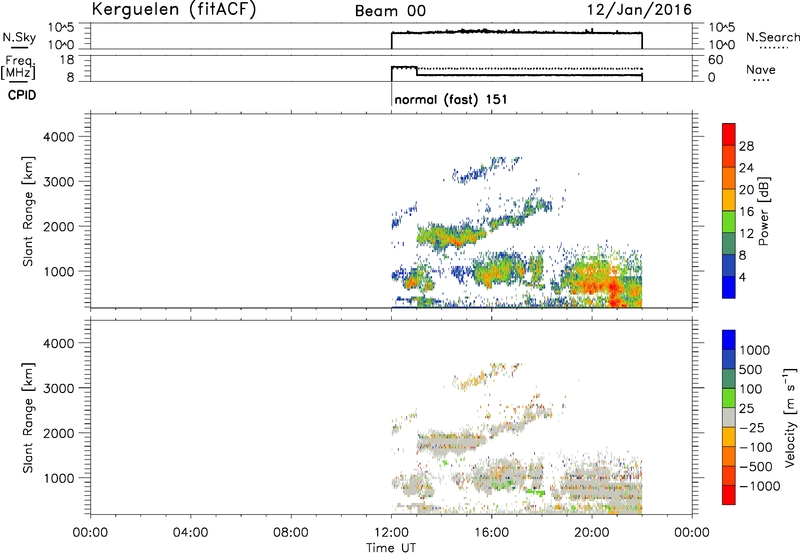This screenshot has height=554, width=800.
Task: Click the 'Power [dB]' colorbar title
Action: click(763, 211)
